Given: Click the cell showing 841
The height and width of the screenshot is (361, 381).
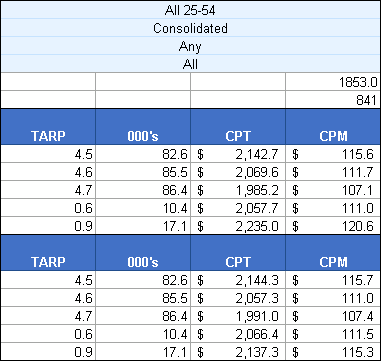Looking at the screenshot, I should (333, 100).
